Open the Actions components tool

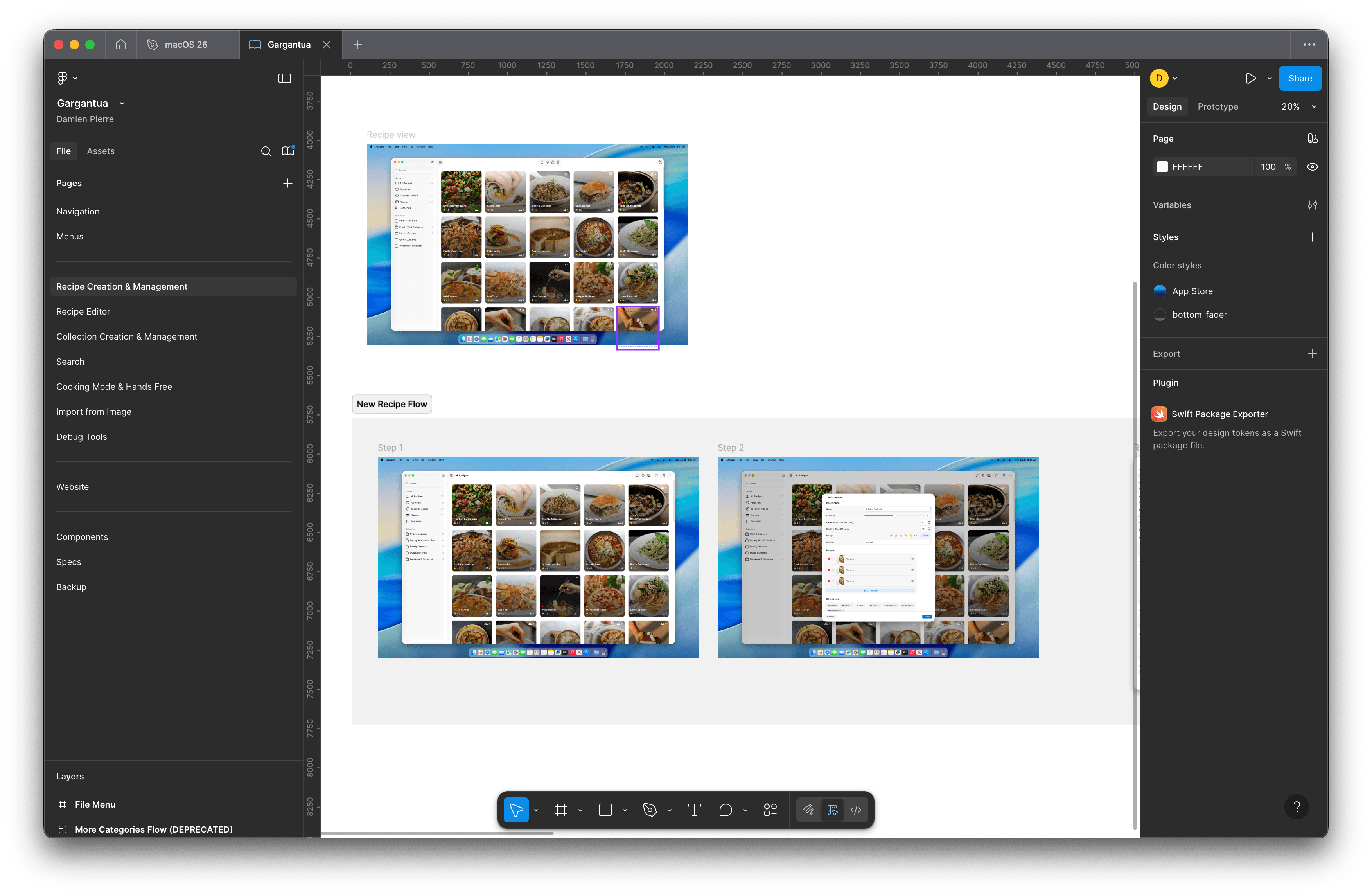[770, 810]
